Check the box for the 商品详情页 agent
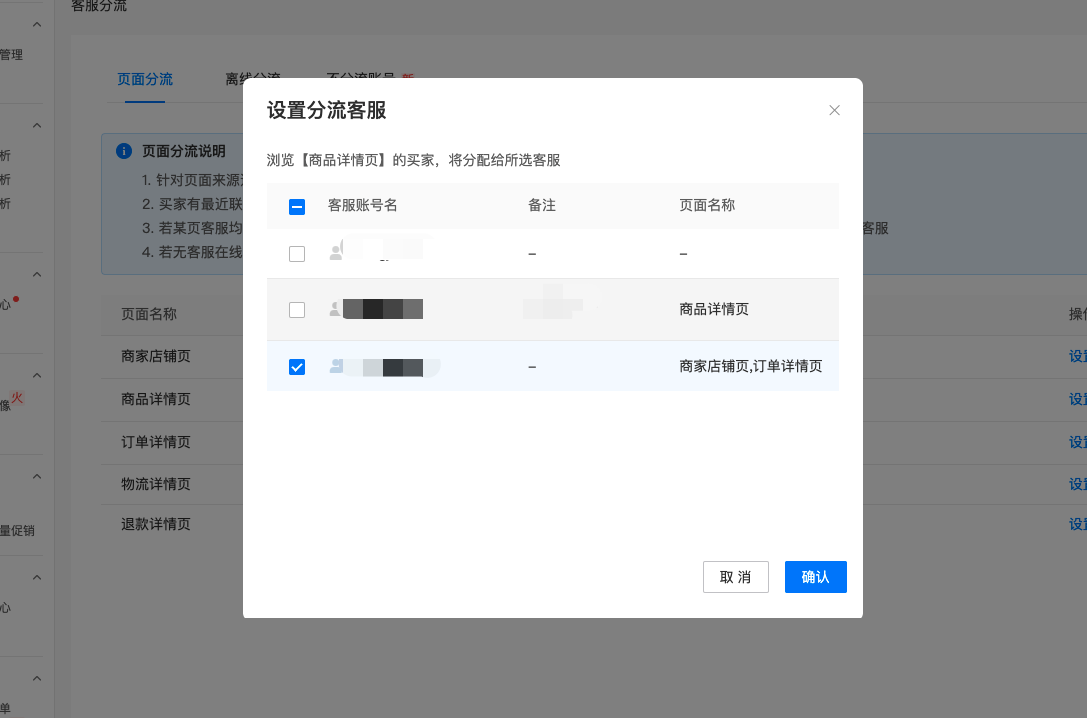This screenshot has height=718, width=1087. coord(297,310)
